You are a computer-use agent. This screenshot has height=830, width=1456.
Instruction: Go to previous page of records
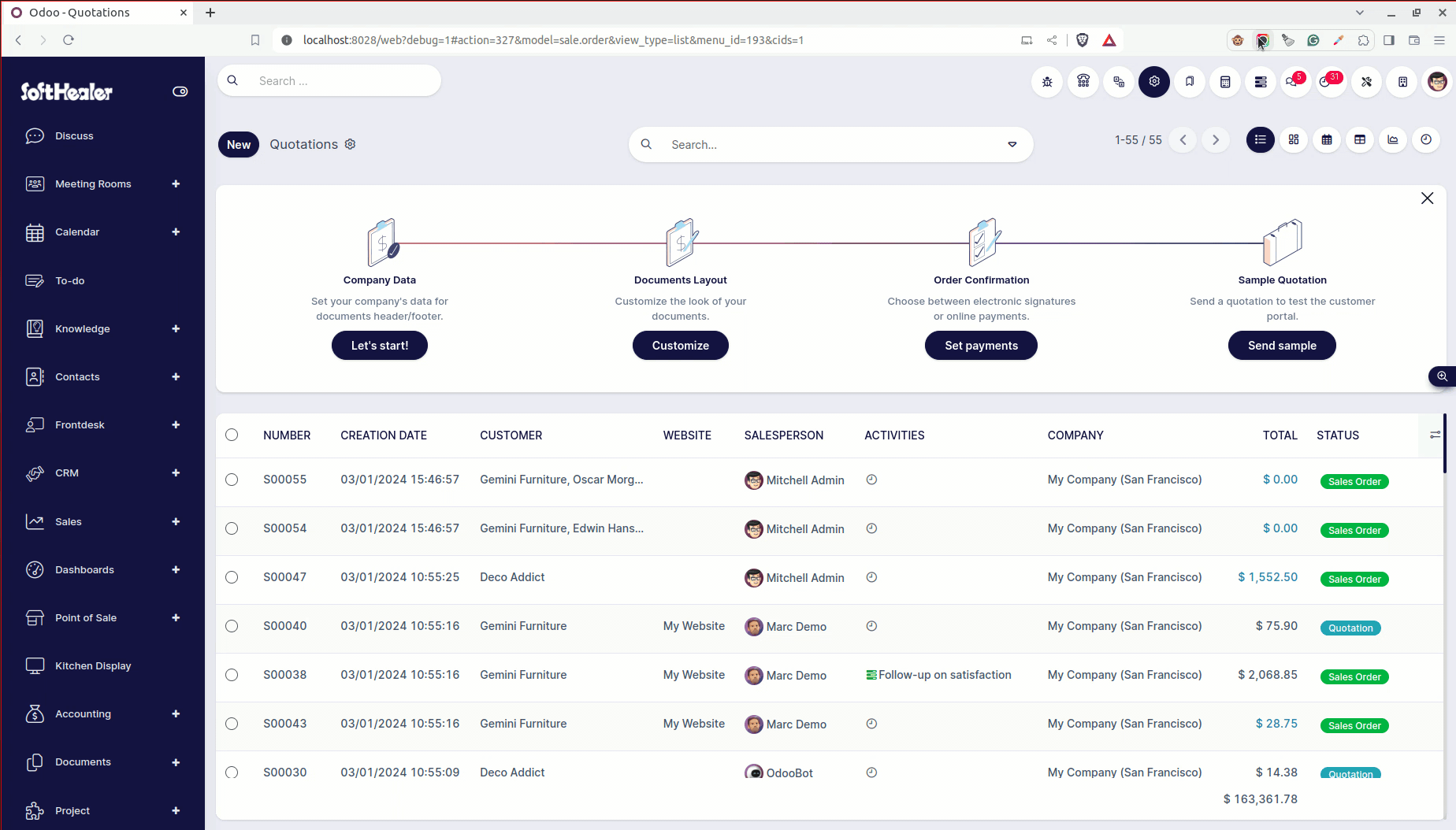(1183, 140)
